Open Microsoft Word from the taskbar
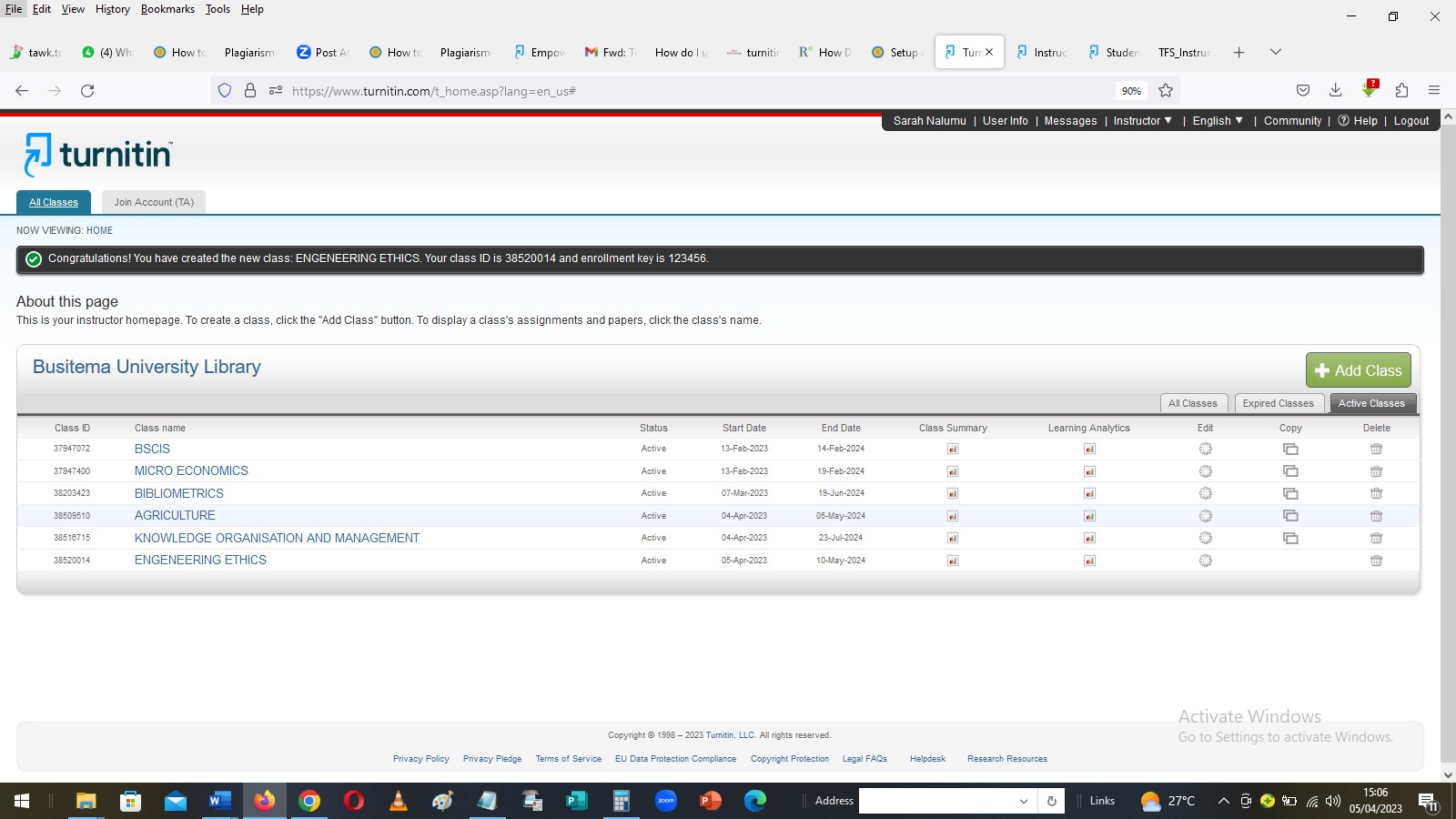Viewport: 1456px width, 819px height. [219, 801]
